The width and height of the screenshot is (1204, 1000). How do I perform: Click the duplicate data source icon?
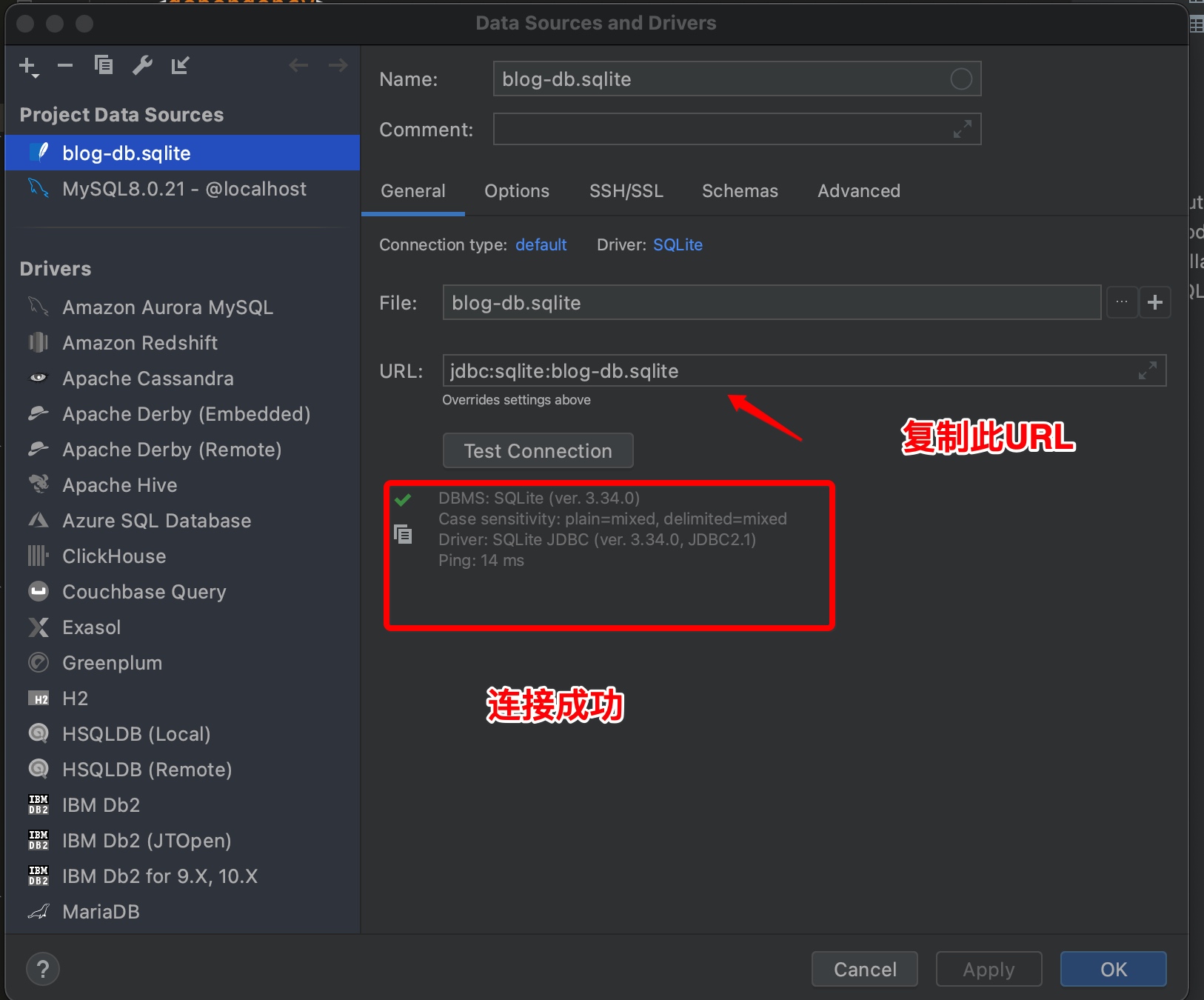click(104, 66)
